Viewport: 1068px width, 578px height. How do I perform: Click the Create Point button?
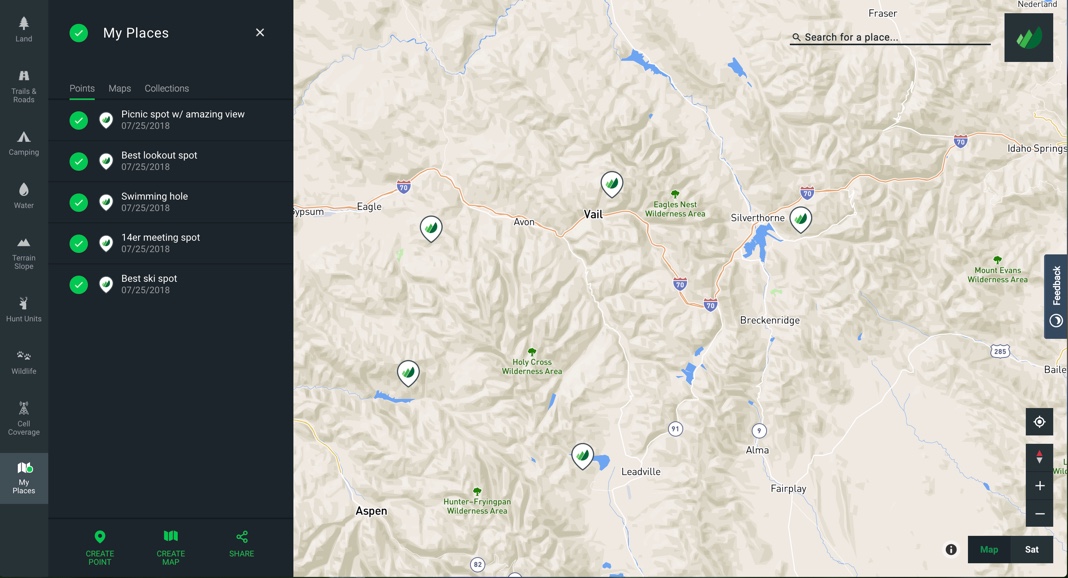pos(99,547)
